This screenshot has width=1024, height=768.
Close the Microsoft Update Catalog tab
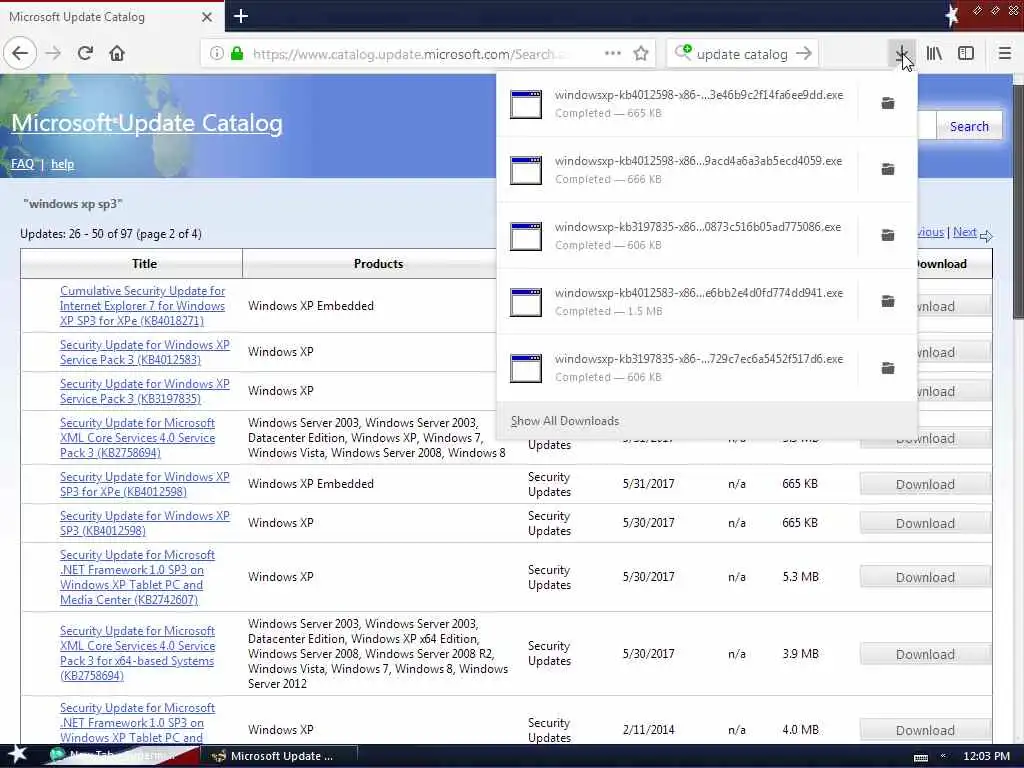(x=207, y=17)
